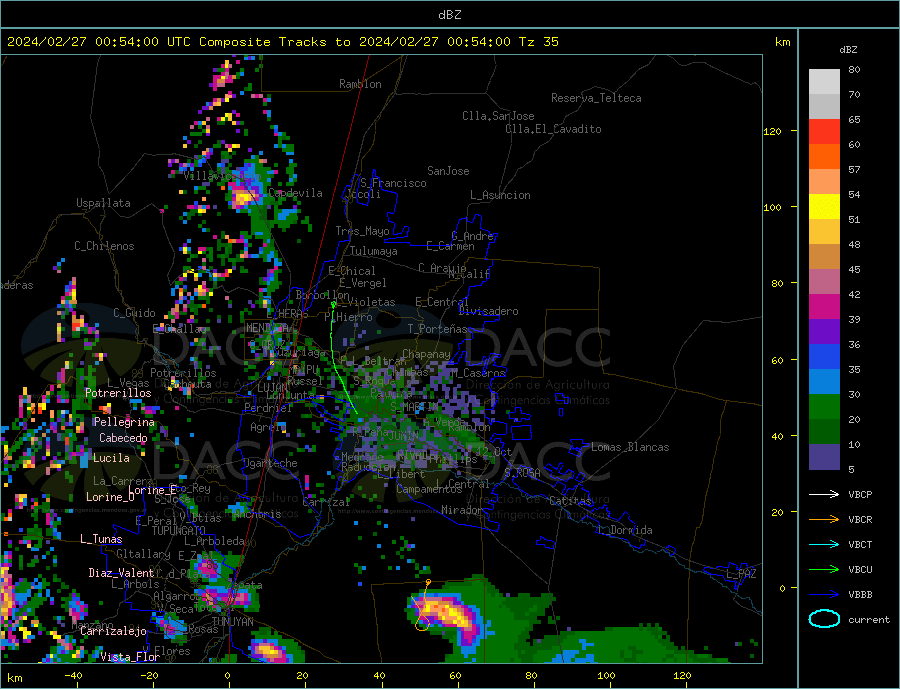Select the slate purple swatch between 10 and 5
Image resolution: width=900 pixels, height=689 pixels.
pos(824,457)
